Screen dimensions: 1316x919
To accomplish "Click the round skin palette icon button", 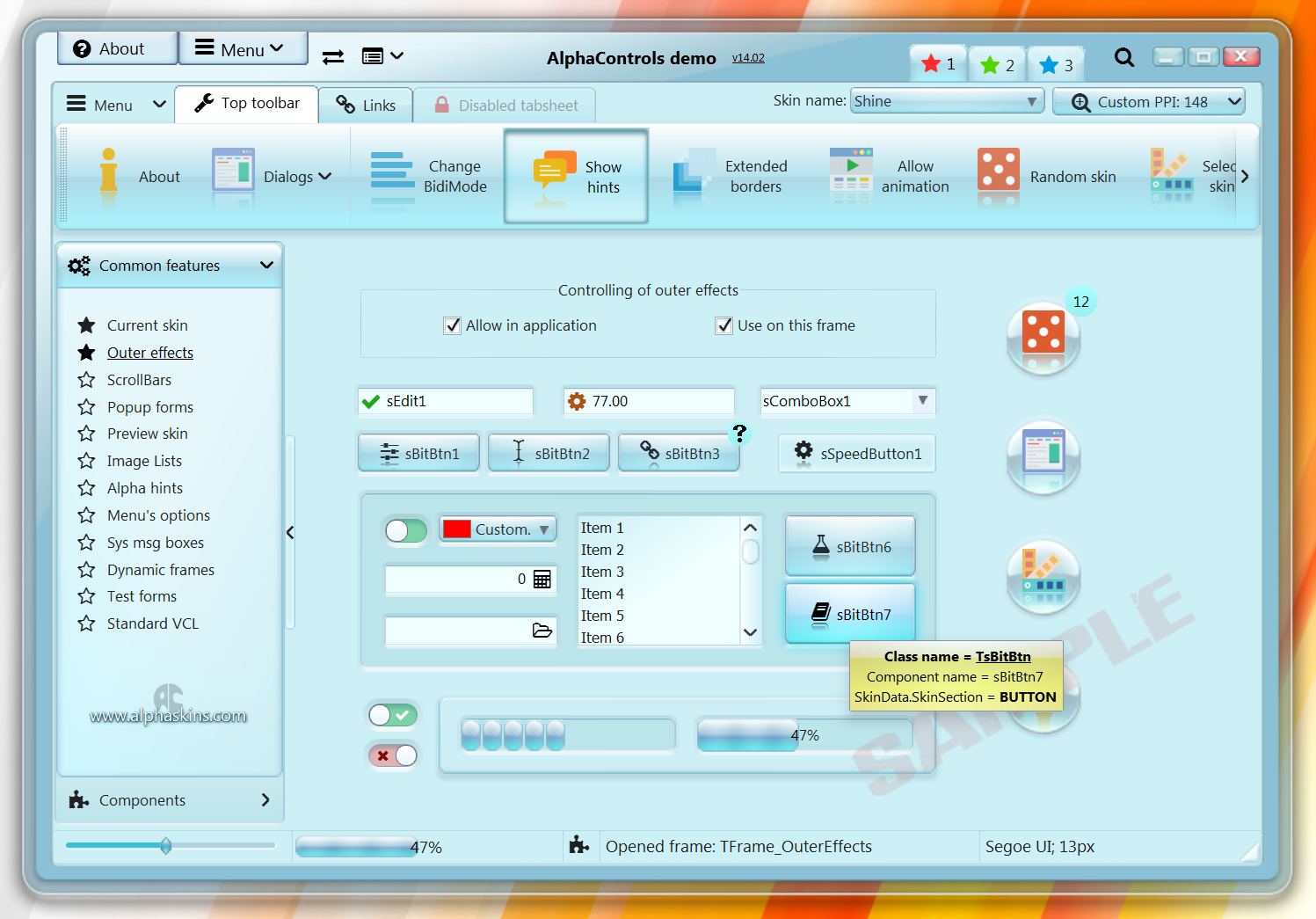I will point(1043,576).
